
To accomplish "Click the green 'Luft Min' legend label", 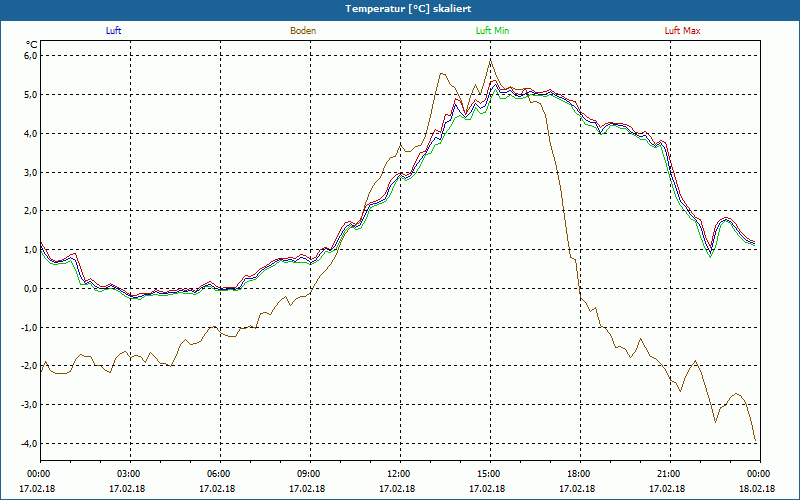I will (x=492, y=31).
